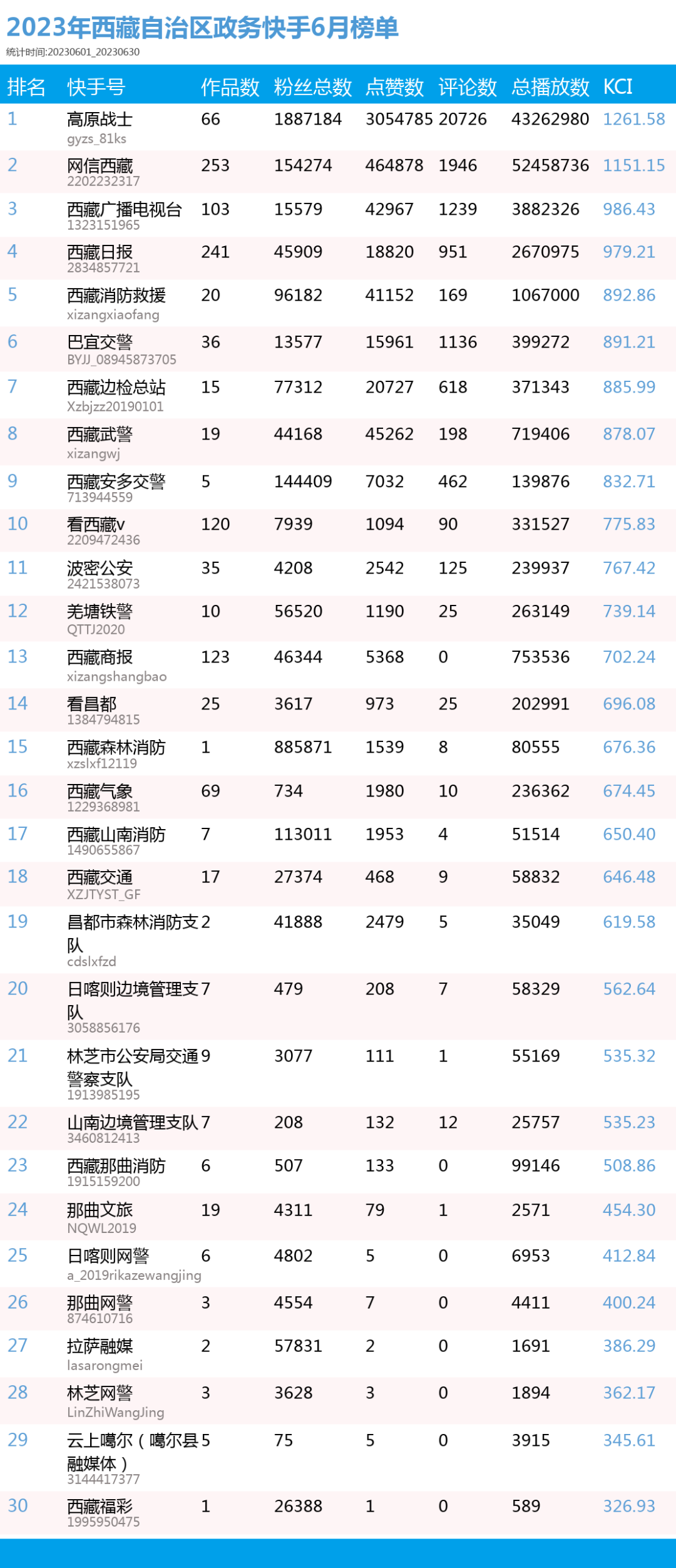
Task: Select account name 林芝市公安局交通警察支队
Action: tap(133, 1067)
